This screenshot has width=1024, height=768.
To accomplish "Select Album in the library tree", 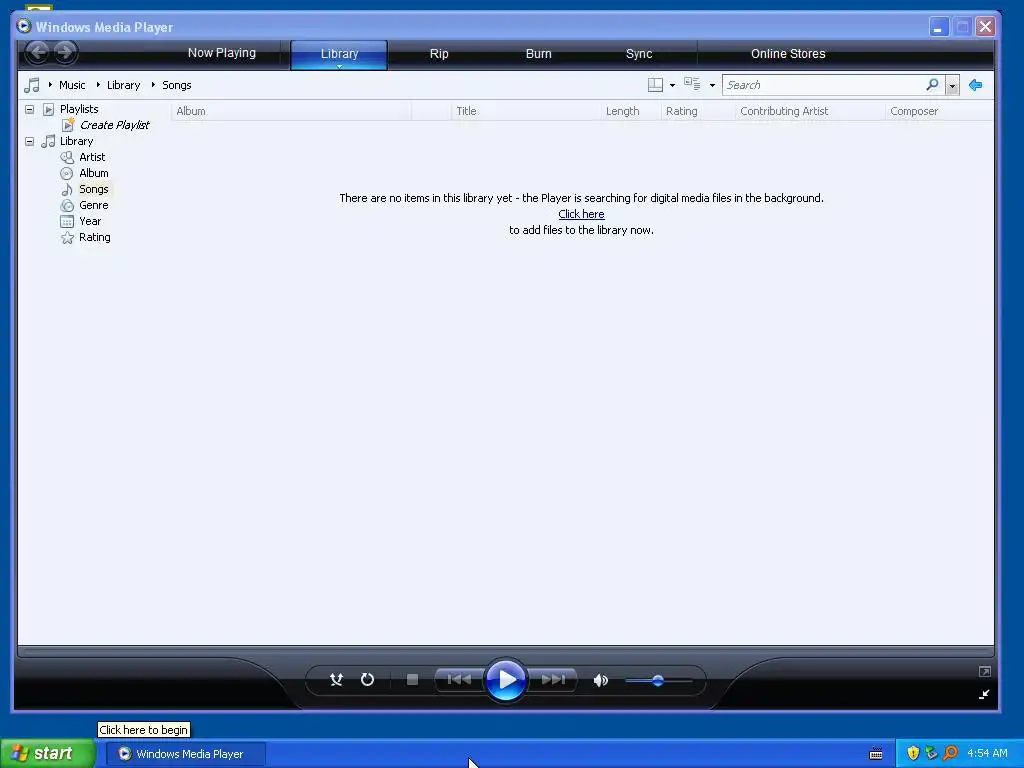I will (x=93, y=173).
